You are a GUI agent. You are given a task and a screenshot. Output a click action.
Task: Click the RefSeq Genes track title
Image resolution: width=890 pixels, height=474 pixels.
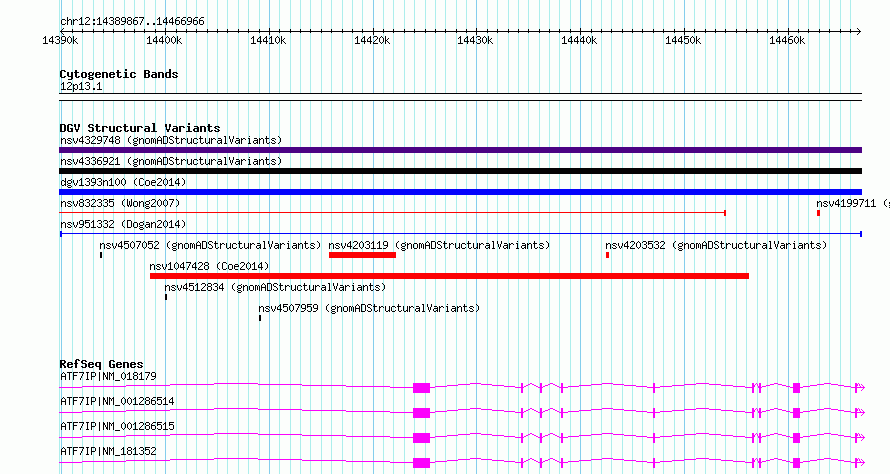tap(101, 364)
